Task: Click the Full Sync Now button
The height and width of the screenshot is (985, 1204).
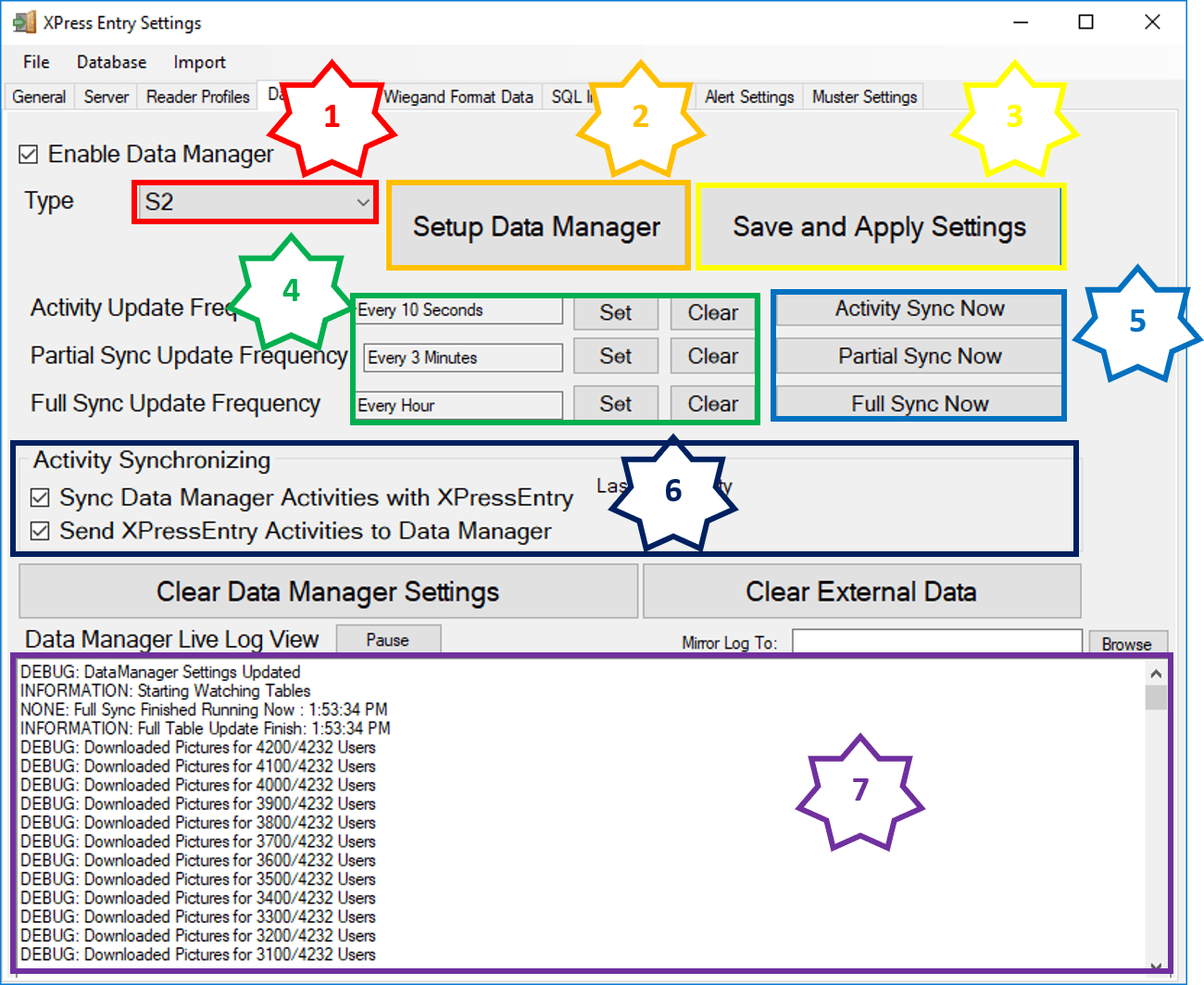Action: [919, 404]
